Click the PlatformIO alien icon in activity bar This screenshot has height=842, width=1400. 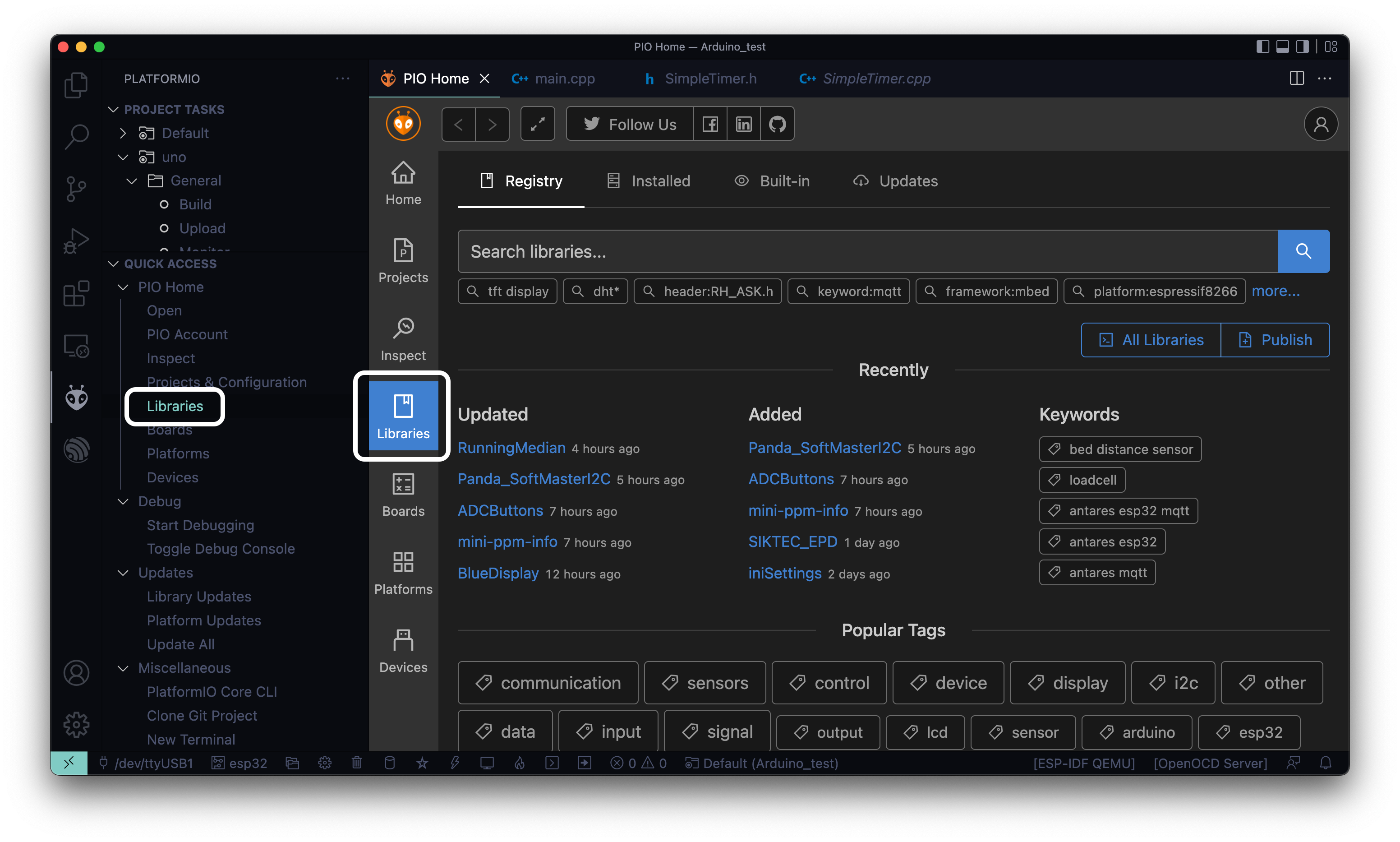click(76, 398)
